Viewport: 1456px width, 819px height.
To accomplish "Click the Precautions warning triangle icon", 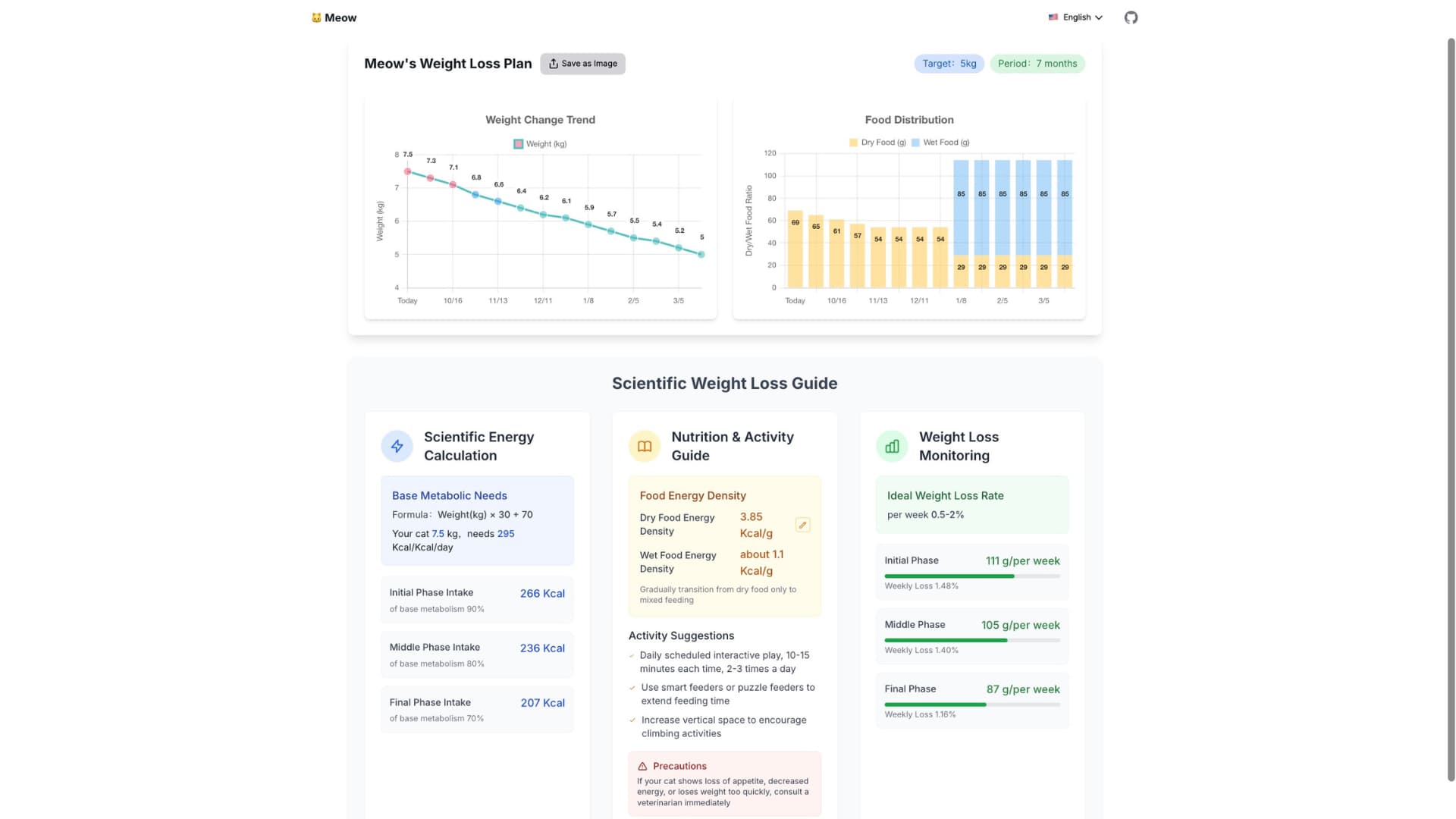I will tap(642, 766).
